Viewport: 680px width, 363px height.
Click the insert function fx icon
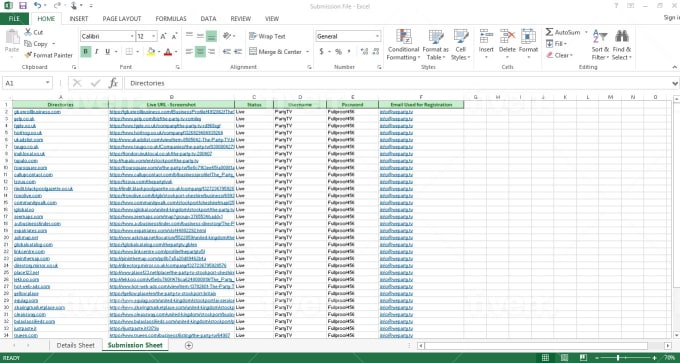(x=113, y=83)
